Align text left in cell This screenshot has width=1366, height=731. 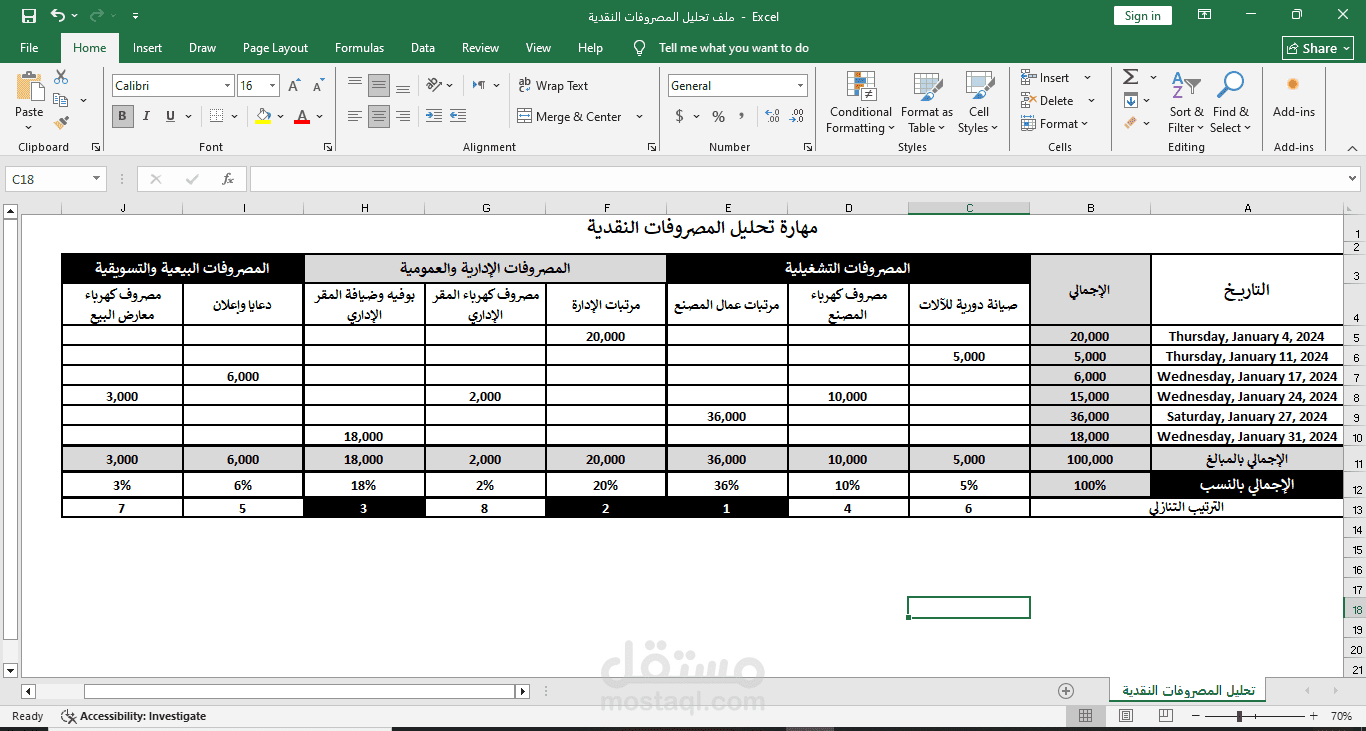tap(355, 117)
